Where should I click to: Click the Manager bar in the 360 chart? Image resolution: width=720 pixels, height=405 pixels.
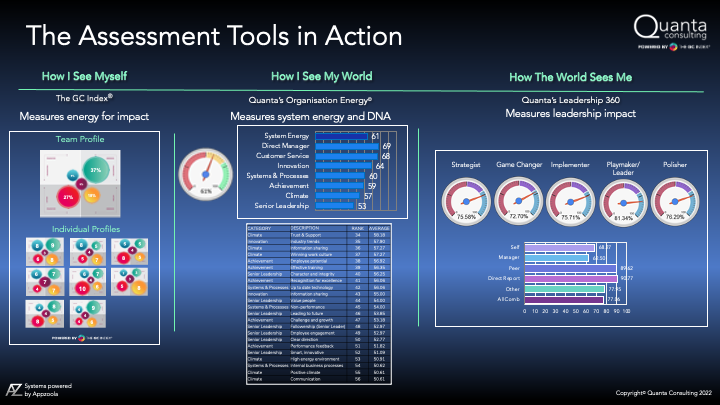557,258
